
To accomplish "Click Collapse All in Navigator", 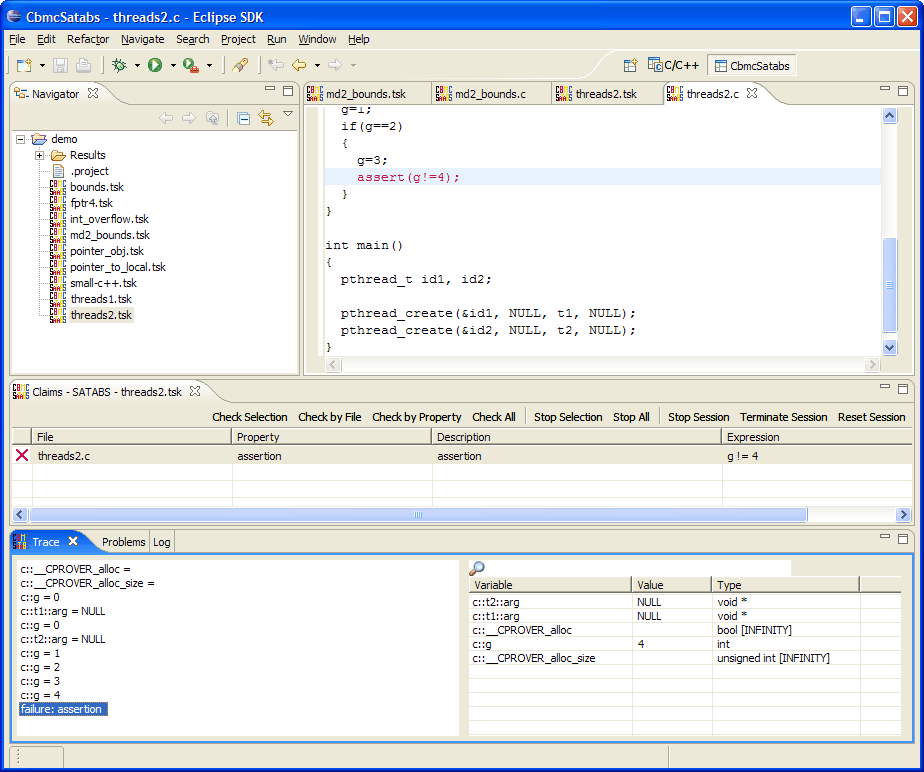I will click(243, 118).
